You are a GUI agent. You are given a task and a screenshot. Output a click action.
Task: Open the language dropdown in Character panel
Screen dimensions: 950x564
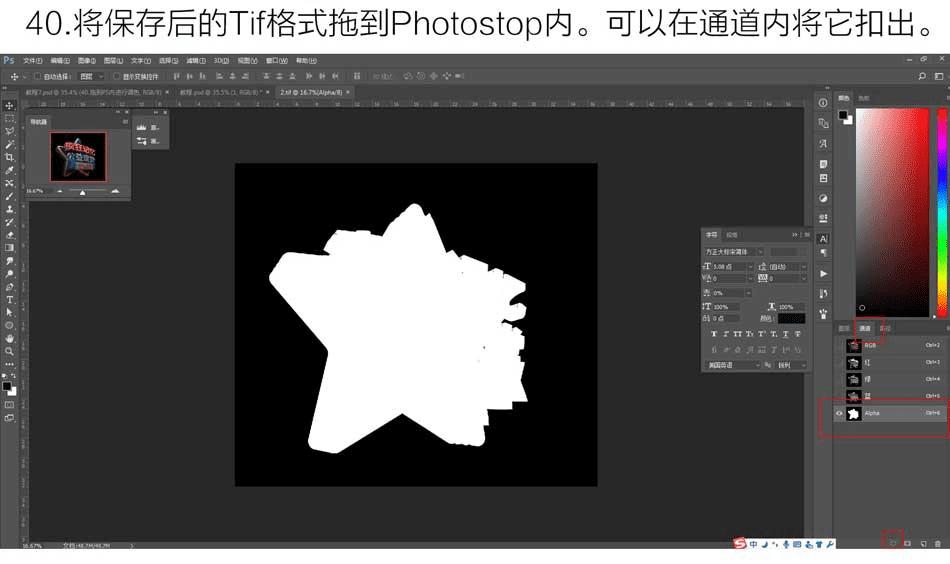(732, 365)
